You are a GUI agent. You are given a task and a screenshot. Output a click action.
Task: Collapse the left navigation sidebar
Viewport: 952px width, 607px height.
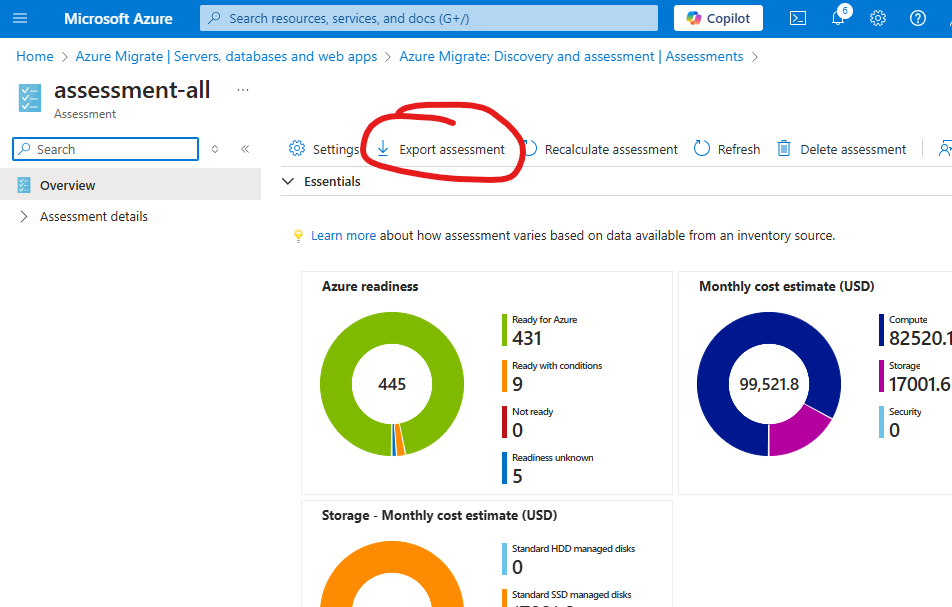pos(245,149)
